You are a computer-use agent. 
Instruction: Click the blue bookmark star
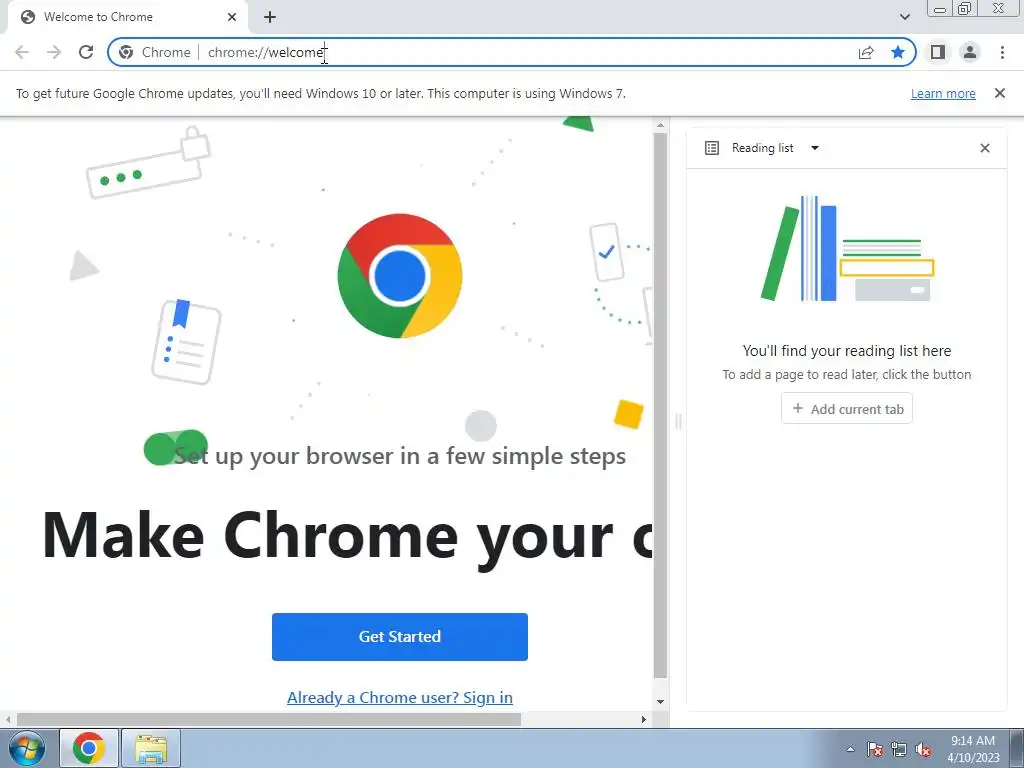pos(898,52)
